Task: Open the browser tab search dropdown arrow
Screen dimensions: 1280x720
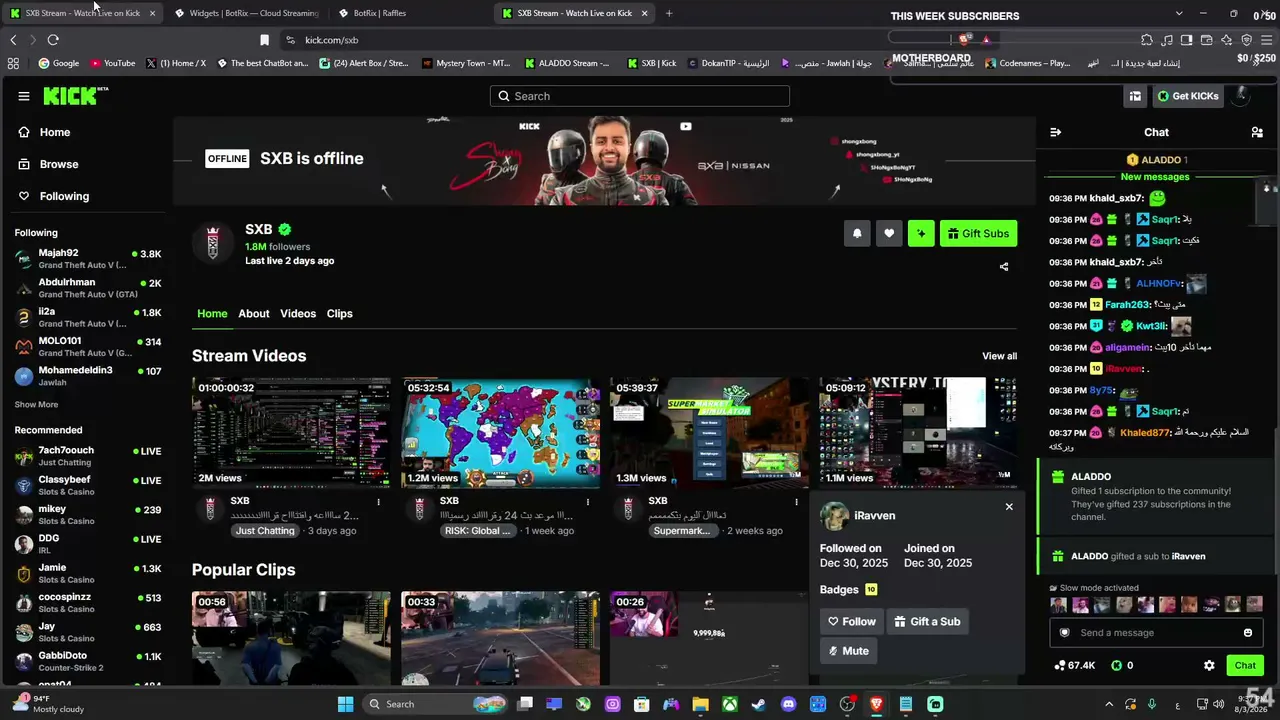Action: click(1178, 13)
